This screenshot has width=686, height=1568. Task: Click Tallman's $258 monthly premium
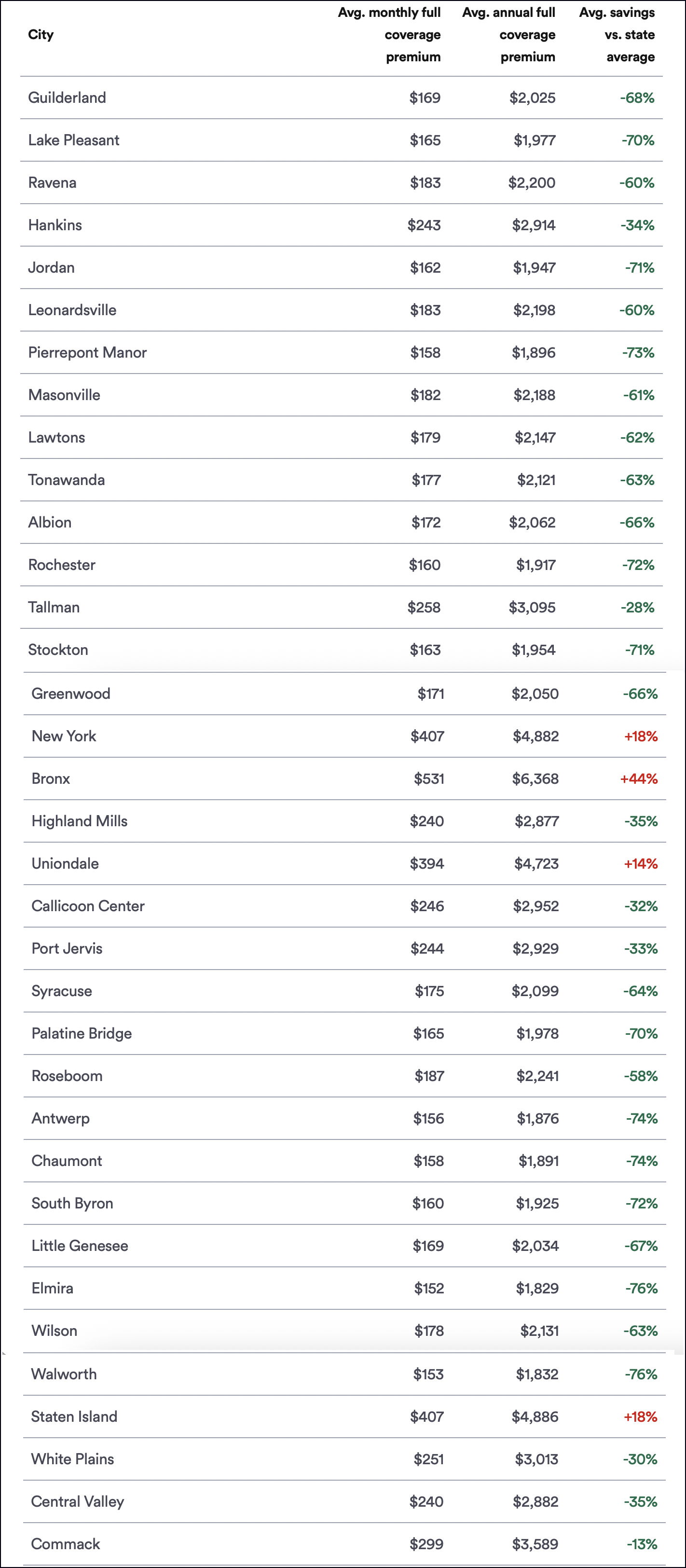coord(424,607)
